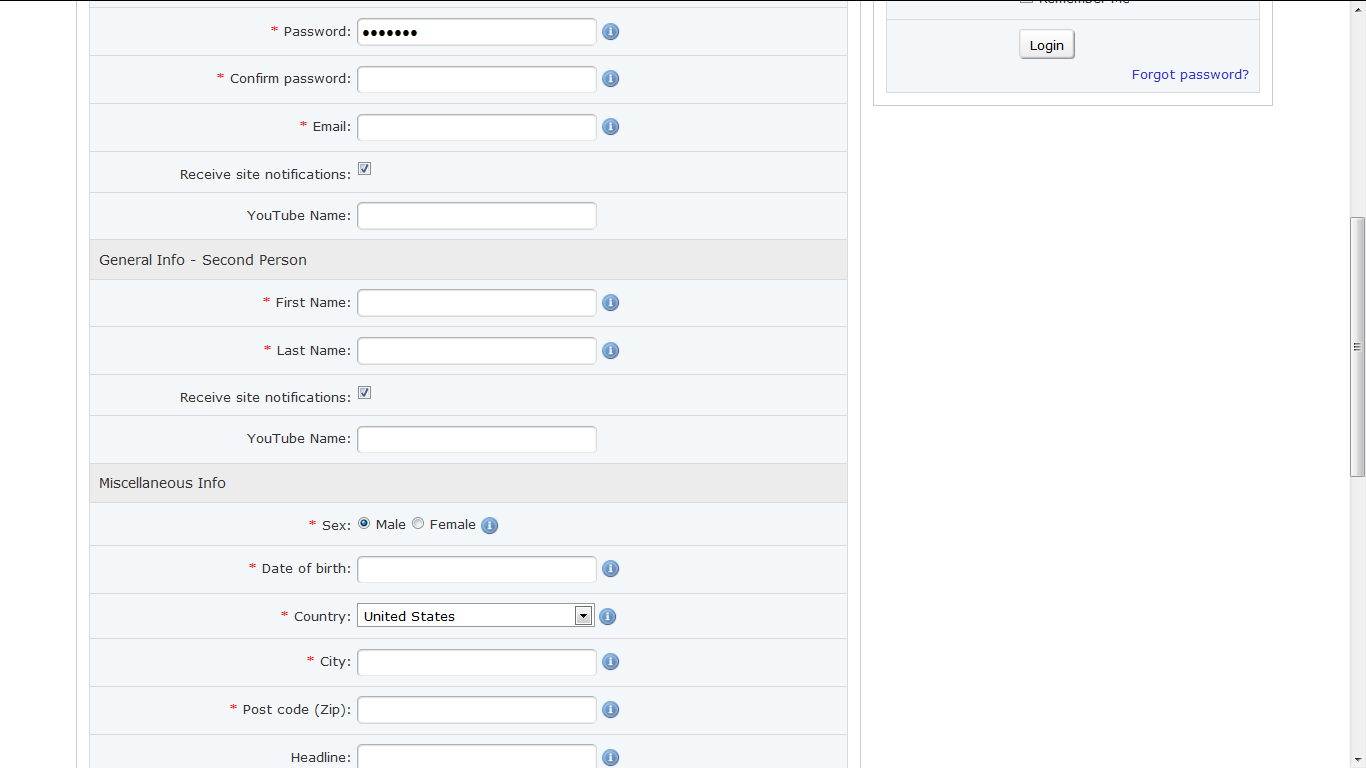Click info icon next to Date of birth
The image size is (1366, 768).
[611, 569]
